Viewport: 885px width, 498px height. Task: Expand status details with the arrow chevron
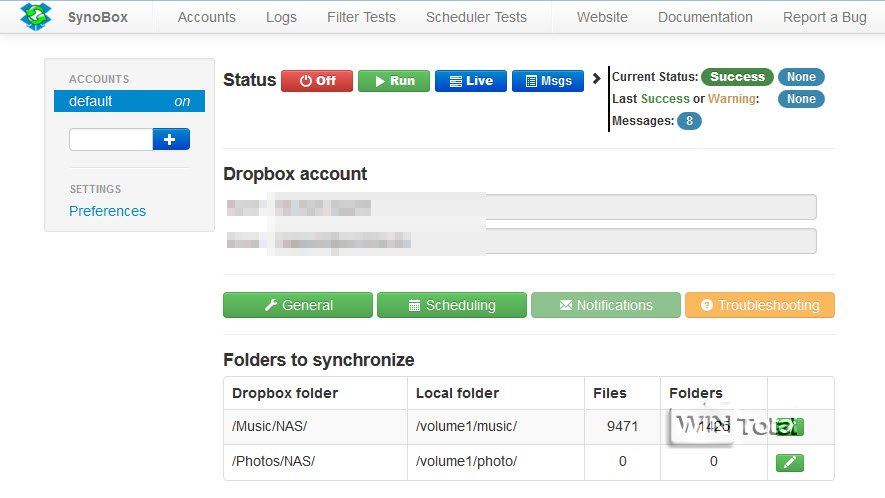tap(597, 78)
